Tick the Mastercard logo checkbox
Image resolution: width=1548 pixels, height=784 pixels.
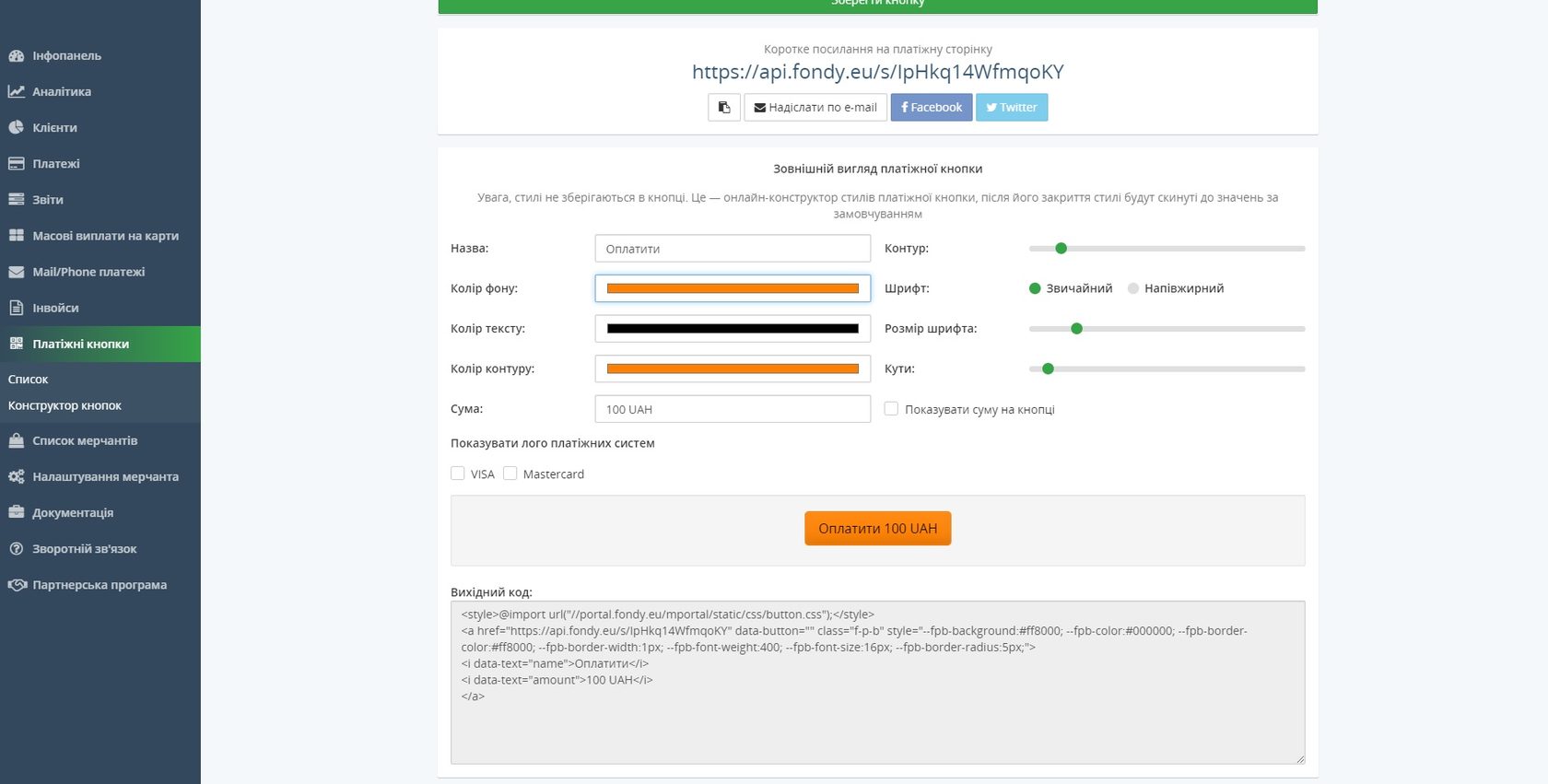(x=510, y=474)
